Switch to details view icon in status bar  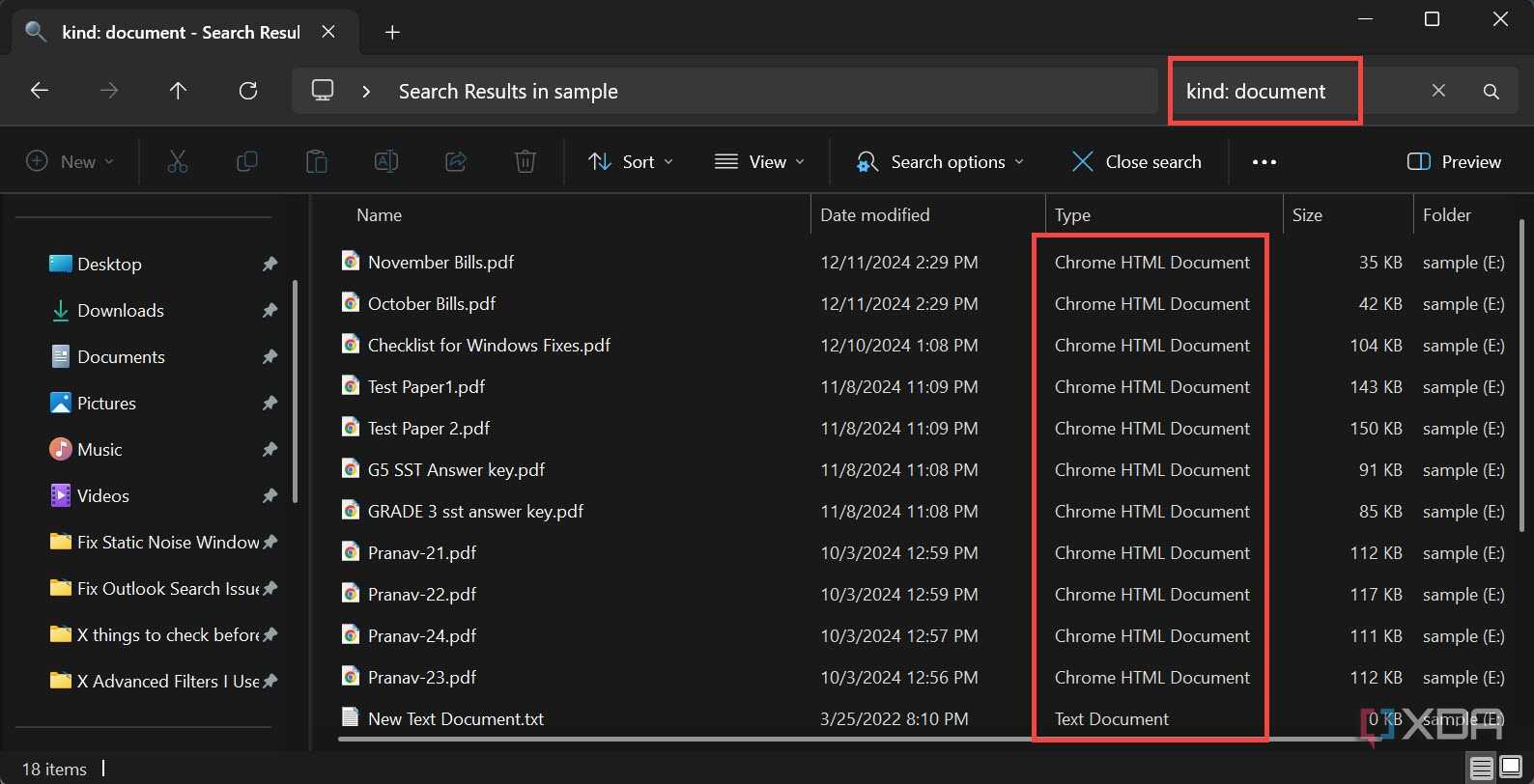pyautogui.click(x=1482, y=769)
